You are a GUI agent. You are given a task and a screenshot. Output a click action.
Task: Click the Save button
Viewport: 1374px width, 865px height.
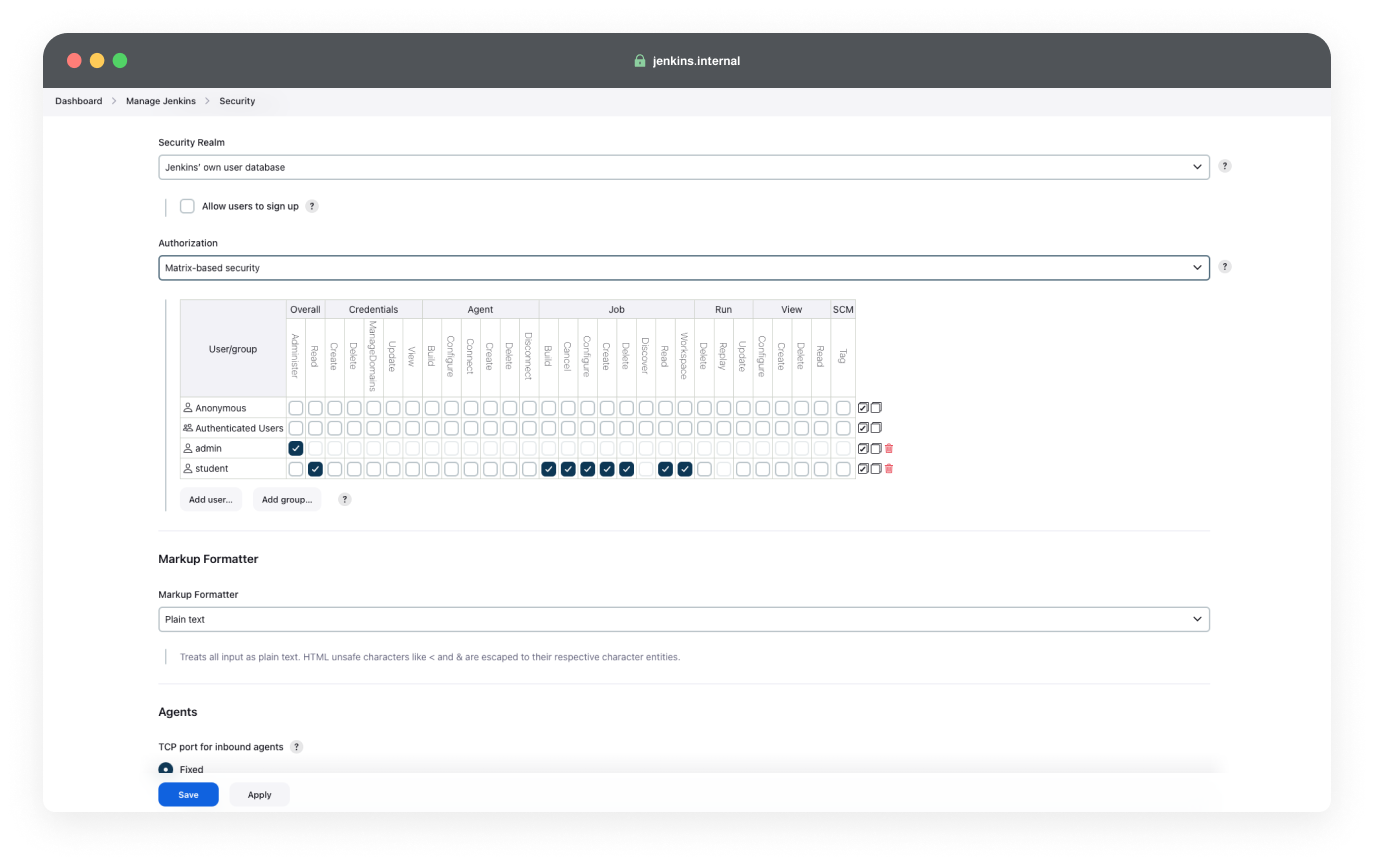pyautogui.click(x=188, y=795)
